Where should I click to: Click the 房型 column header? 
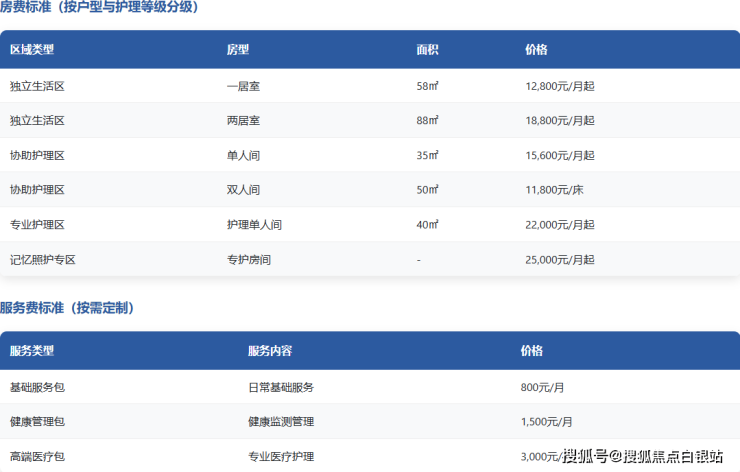pos(238,50)
